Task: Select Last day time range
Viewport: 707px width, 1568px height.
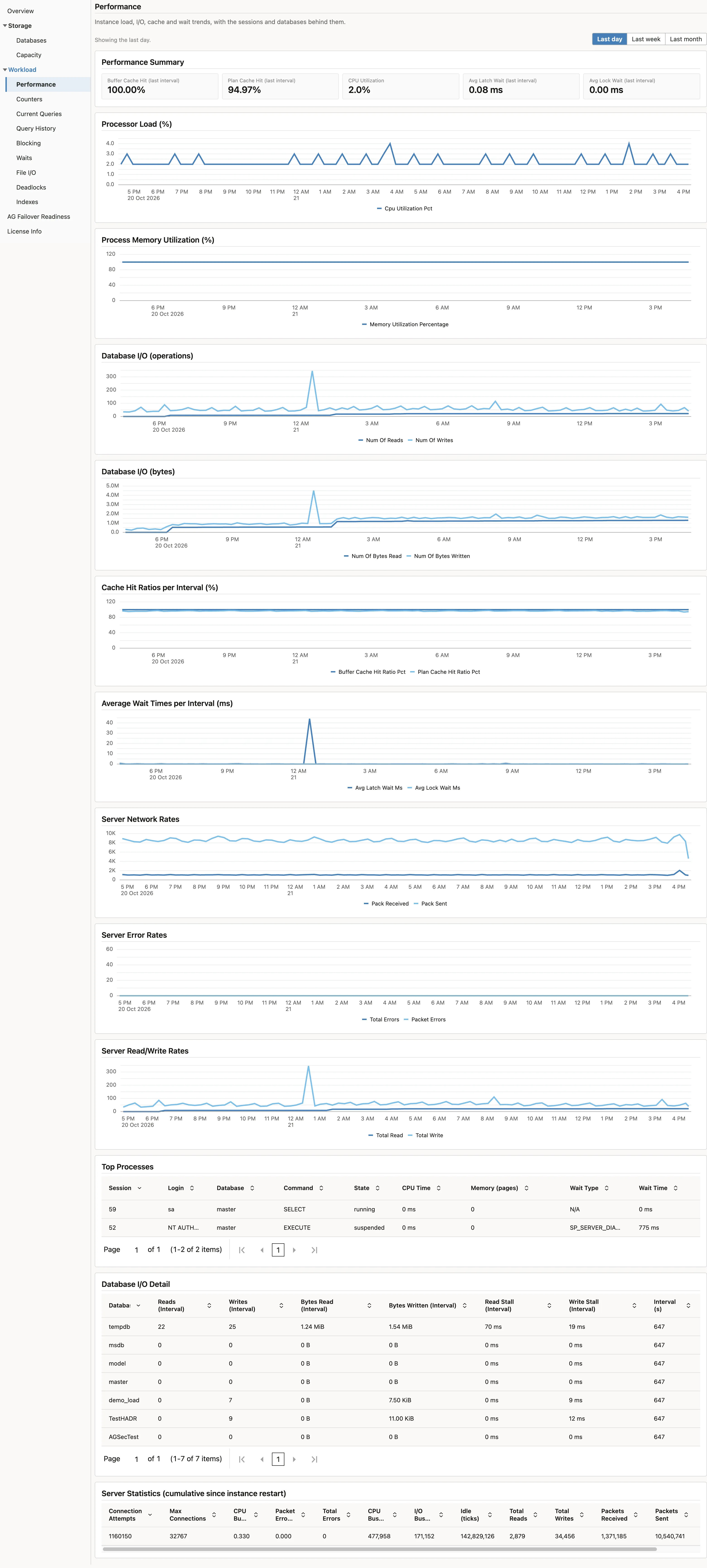Action: pos(609,39)
